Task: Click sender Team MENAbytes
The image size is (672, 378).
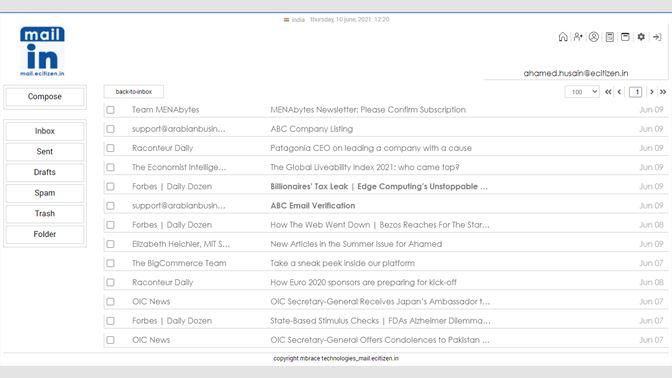Action: click(x=165, y=110)
